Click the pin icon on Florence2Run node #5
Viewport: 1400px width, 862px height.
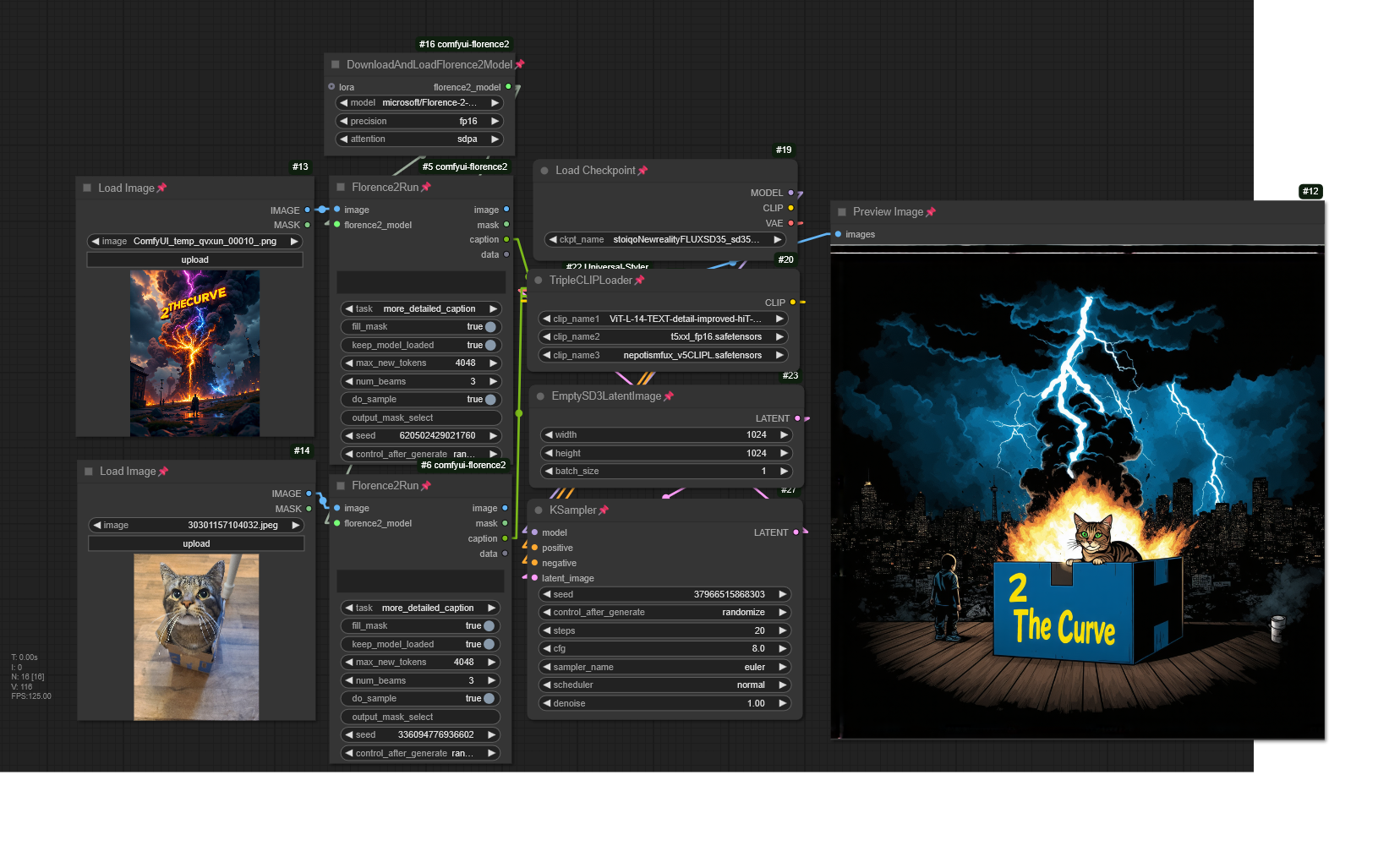pyautogui.click(x=426, y=187)
